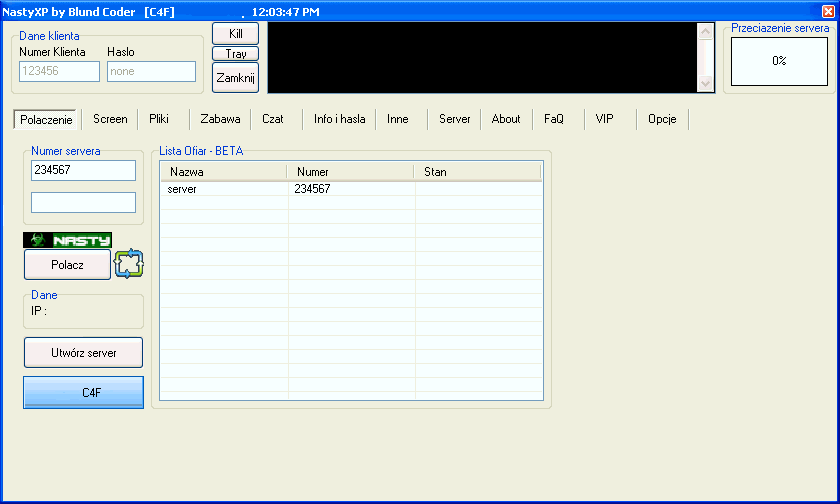This screenshot has height=504, width=840.
Task: Click the Haslo input field
Action: (x=151, y=72)
